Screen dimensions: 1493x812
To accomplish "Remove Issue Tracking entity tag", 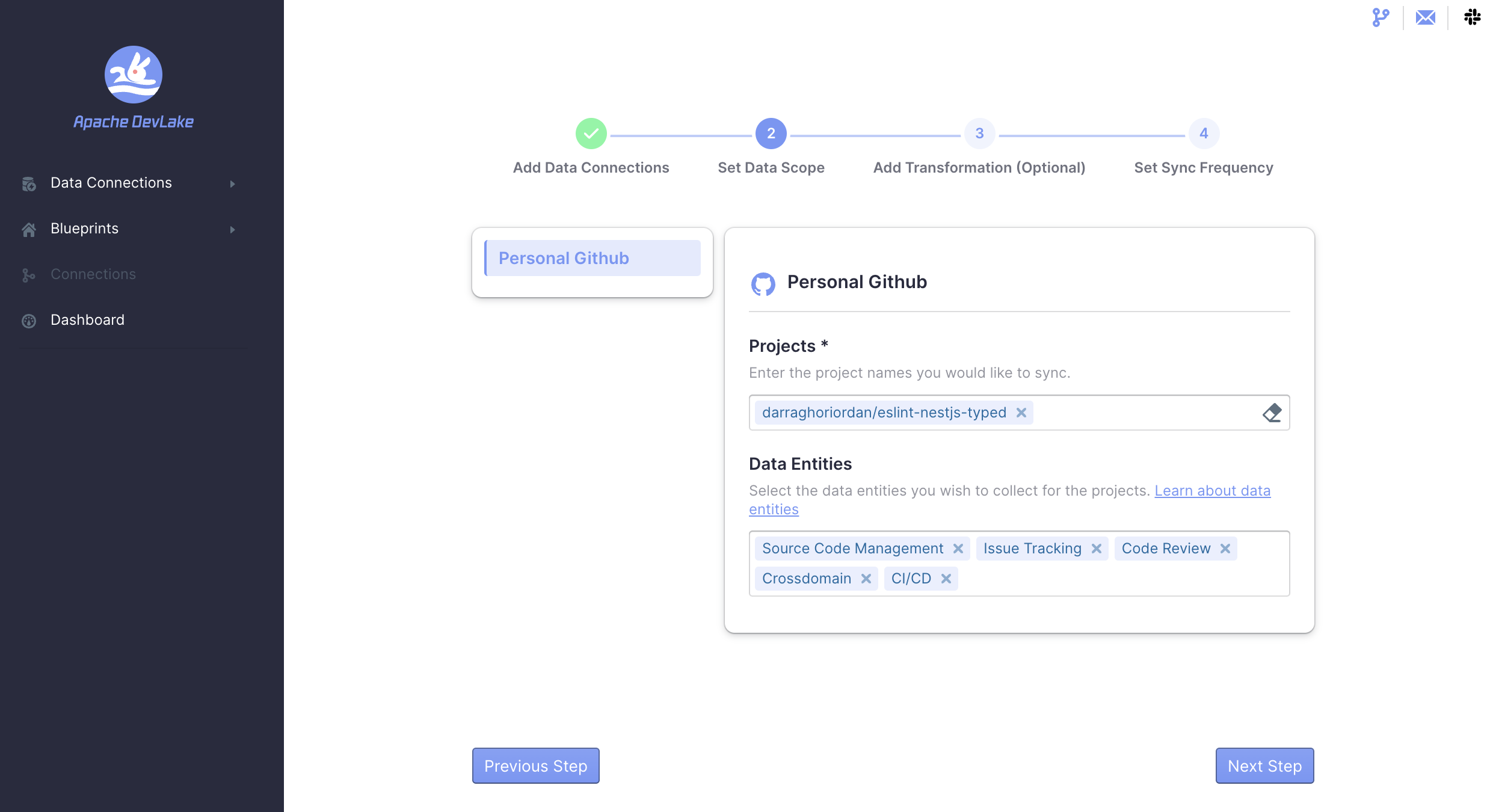I will point(1097,549).
